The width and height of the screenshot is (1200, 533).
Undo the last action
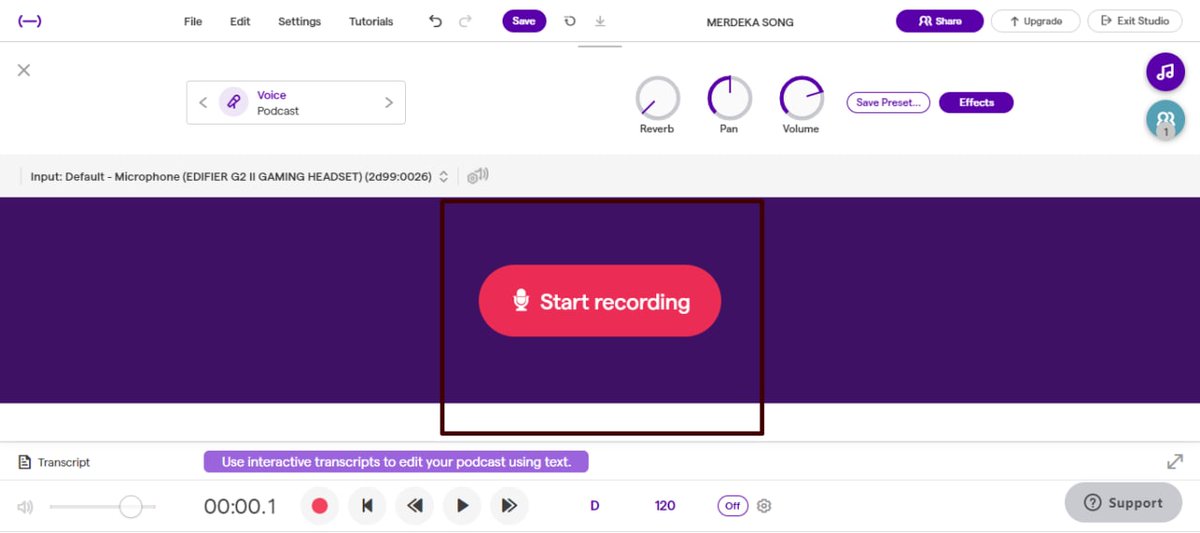click(435, 21)
